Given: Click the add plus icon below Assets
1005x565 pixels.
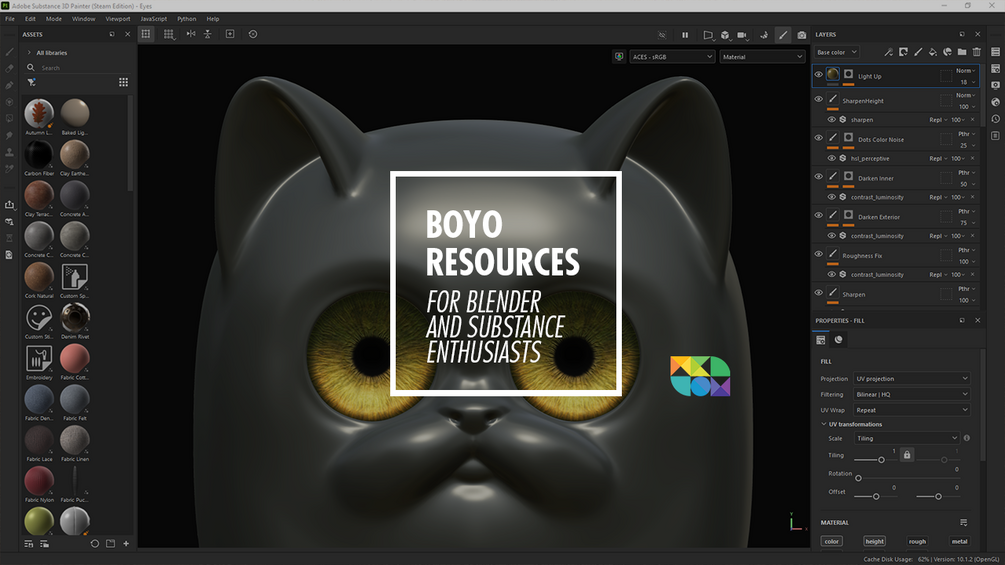Looking at the screenshot, I should (x=126, y=543).
